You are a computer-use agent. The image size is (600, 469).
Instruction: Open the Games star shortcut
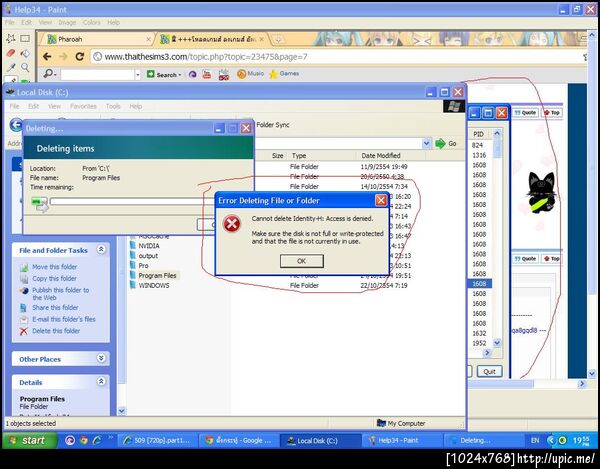pos(284,73)
